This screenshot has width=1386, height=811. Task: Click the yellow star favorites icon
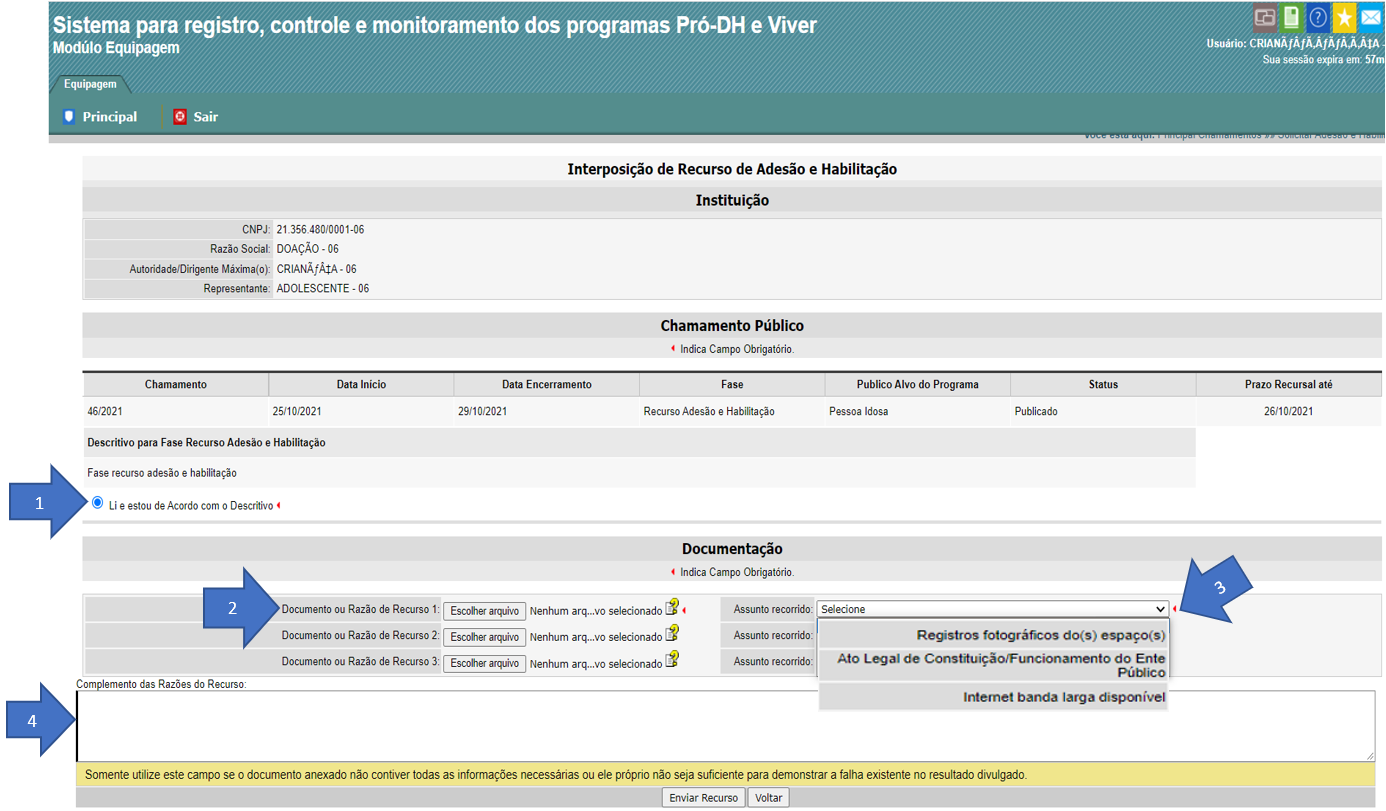point(1345,18)
